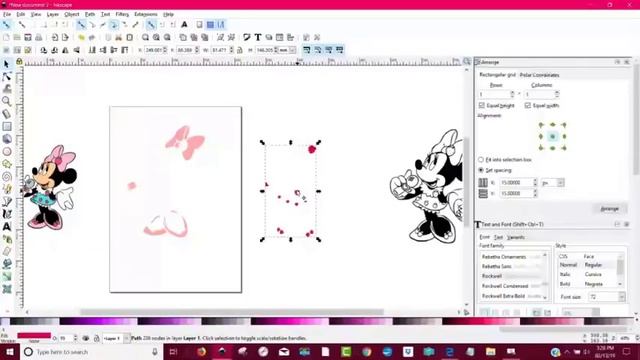Click the Undo toolbar icon
The width and height of the screenshot is (640, 360).
point(82,38)
